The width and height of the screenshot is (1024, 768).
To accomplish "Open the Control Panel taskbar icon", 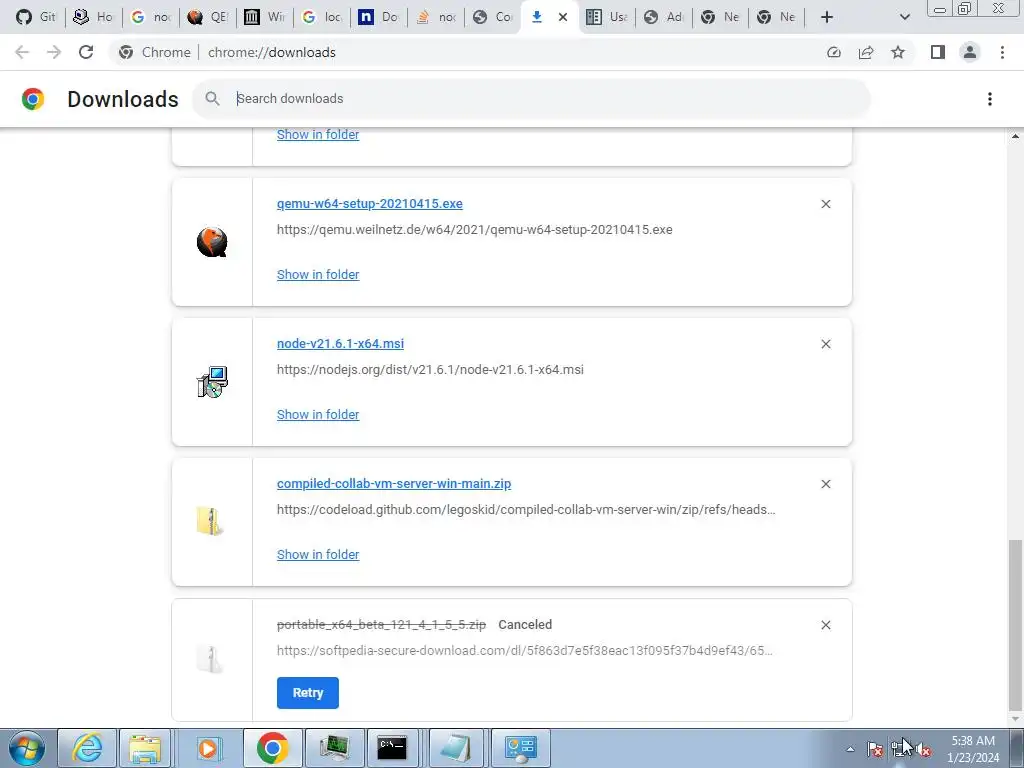I will point(520,748).
